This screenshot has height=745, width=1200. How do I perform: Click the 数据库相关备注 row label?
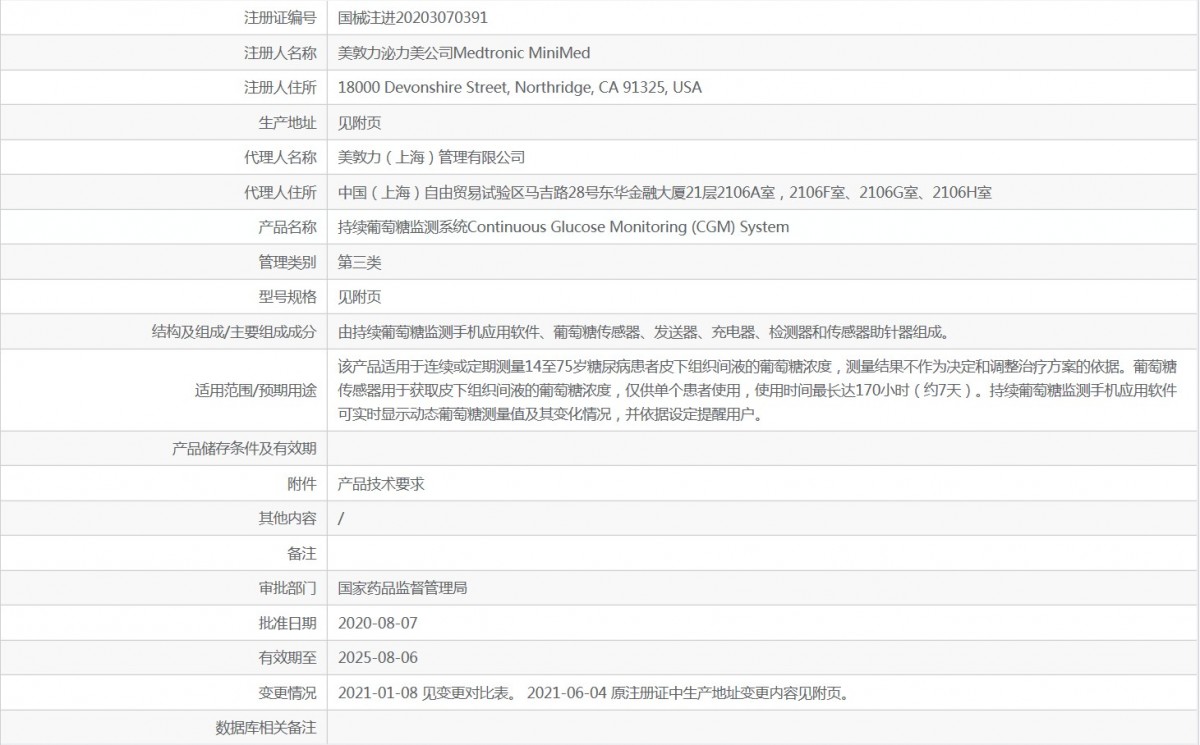[266, 728]
